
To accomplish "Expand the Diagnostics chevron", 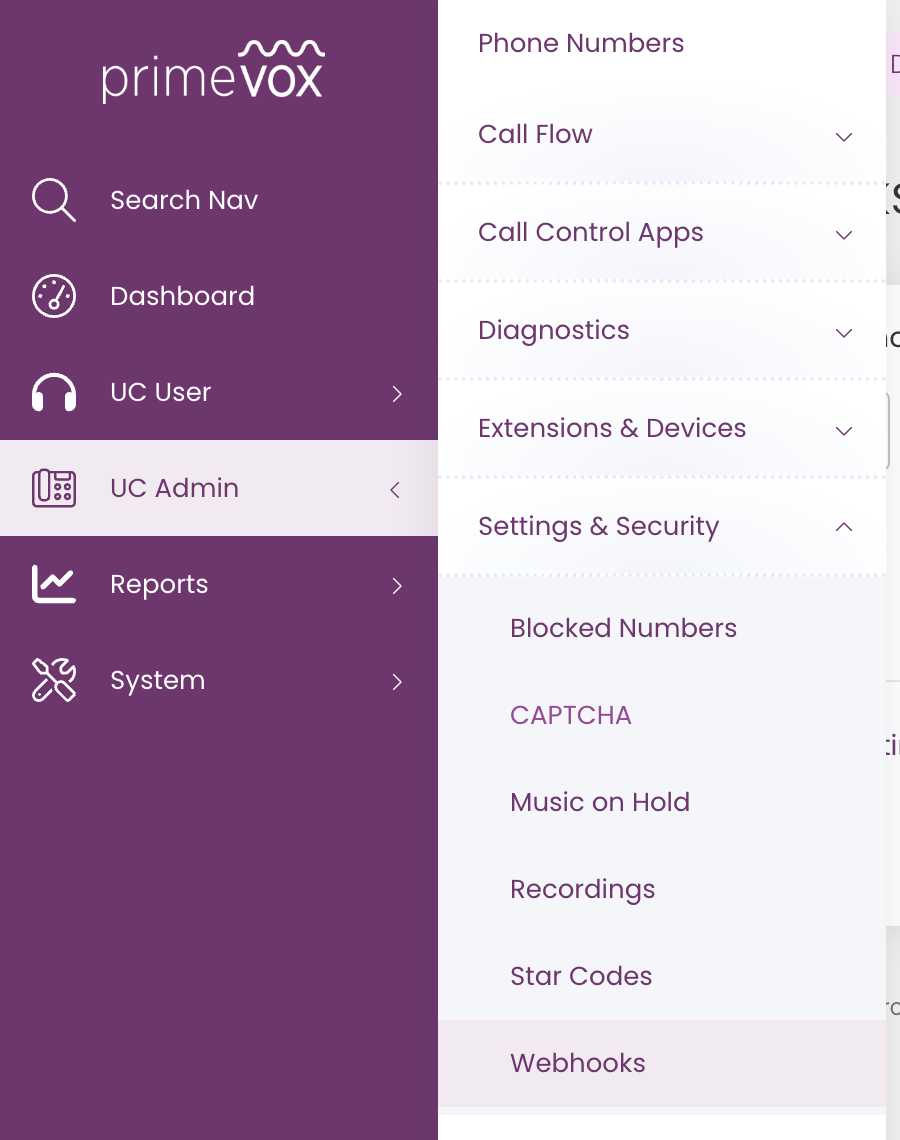I will [844, 333].
